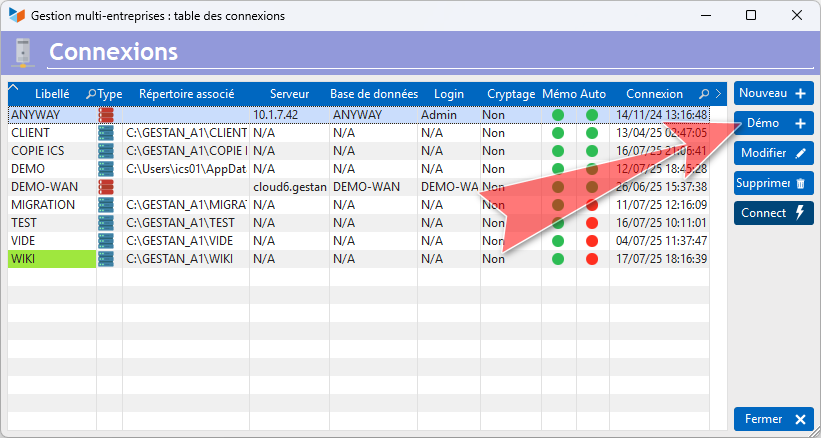Viewport: 821px width, 438px height.
Task: Click the red database icon for ANYWAY
Action: click(x=106, y=115)
